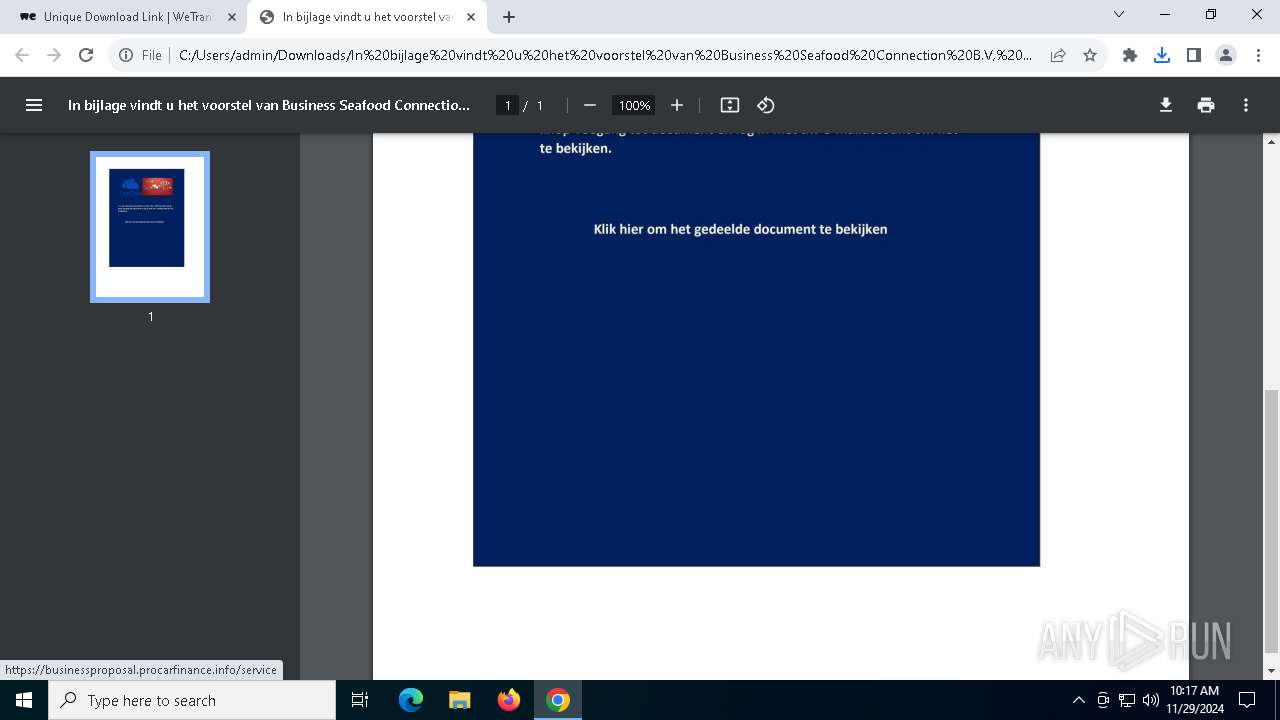This screenshot has height=720, width=1280.
Task: Launch Firefox from taskbar
Action: click(x=509, y=700)
